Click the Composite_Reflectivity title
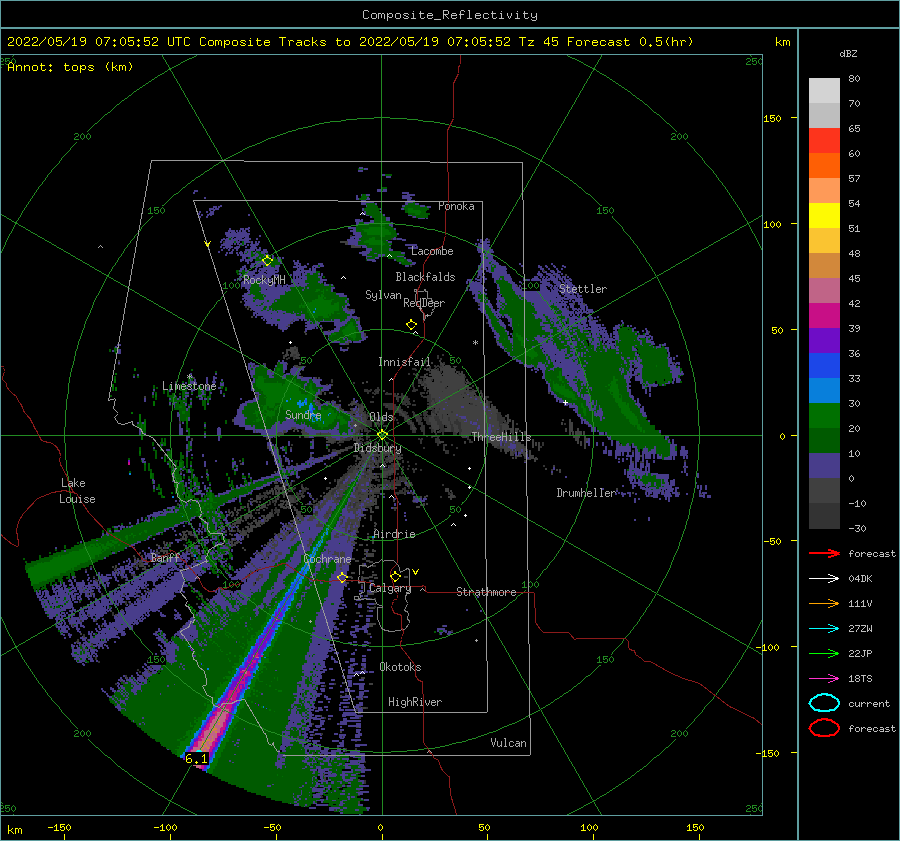Screen dimensions: 900x841 click(x=450, y=15)
